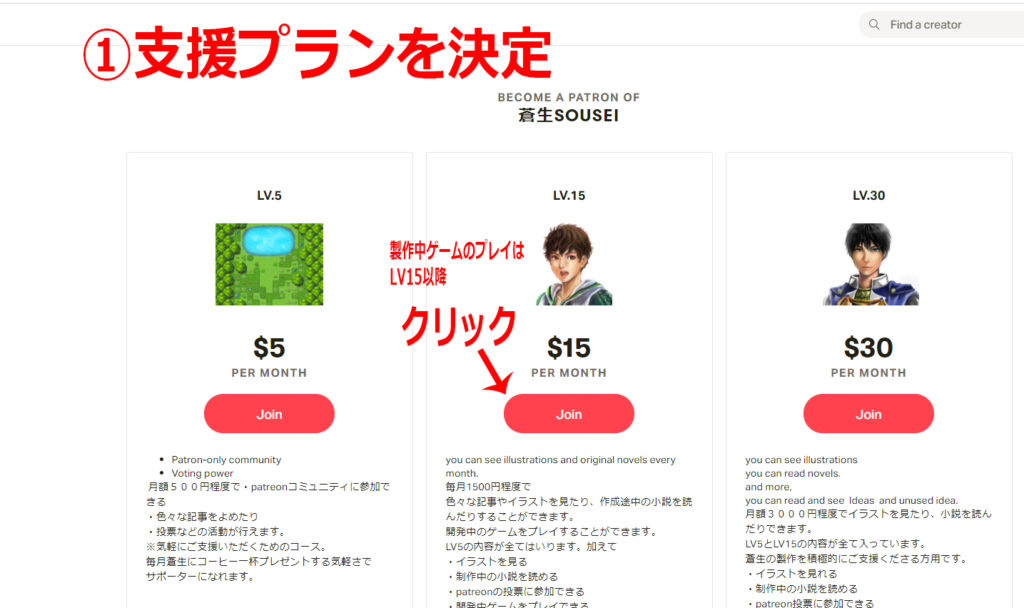Click the $30 per month price

tap(869, 357)
